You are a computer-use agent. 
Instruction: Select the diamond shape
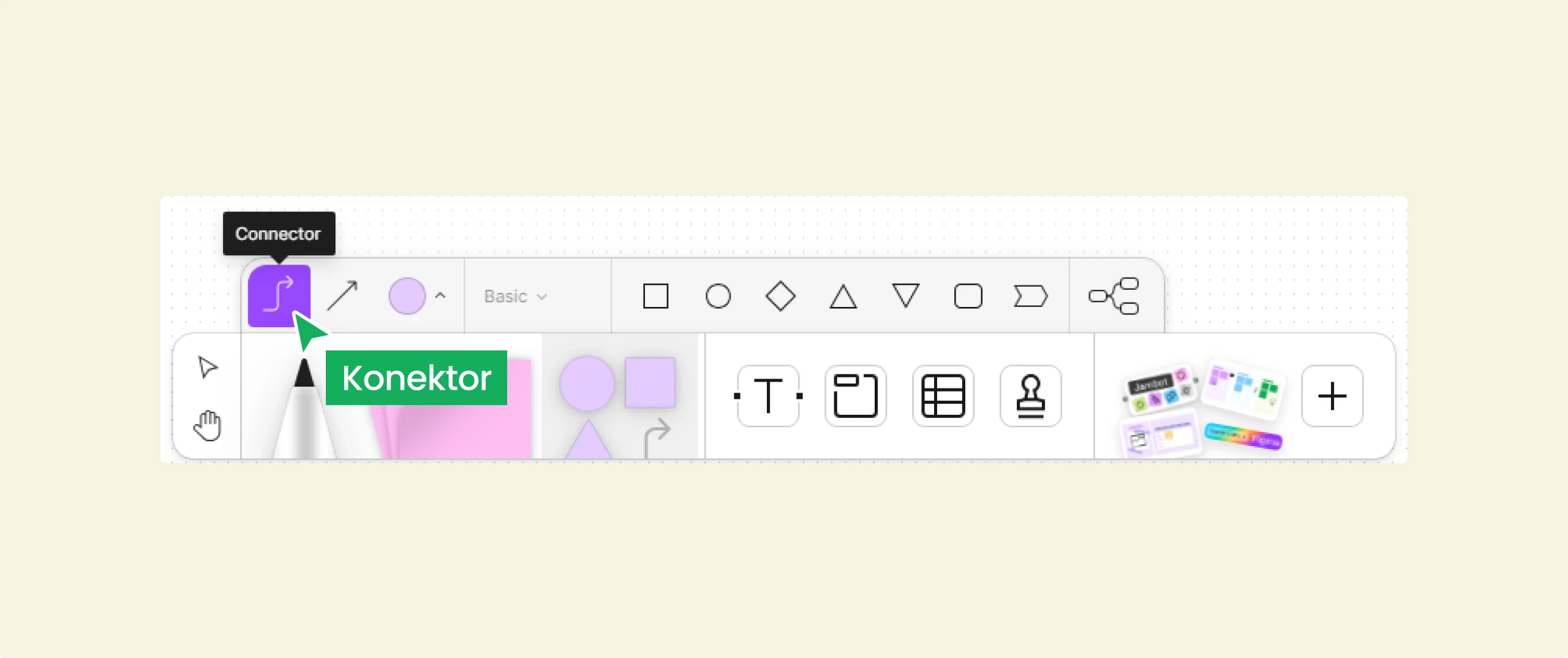point(780,297)
